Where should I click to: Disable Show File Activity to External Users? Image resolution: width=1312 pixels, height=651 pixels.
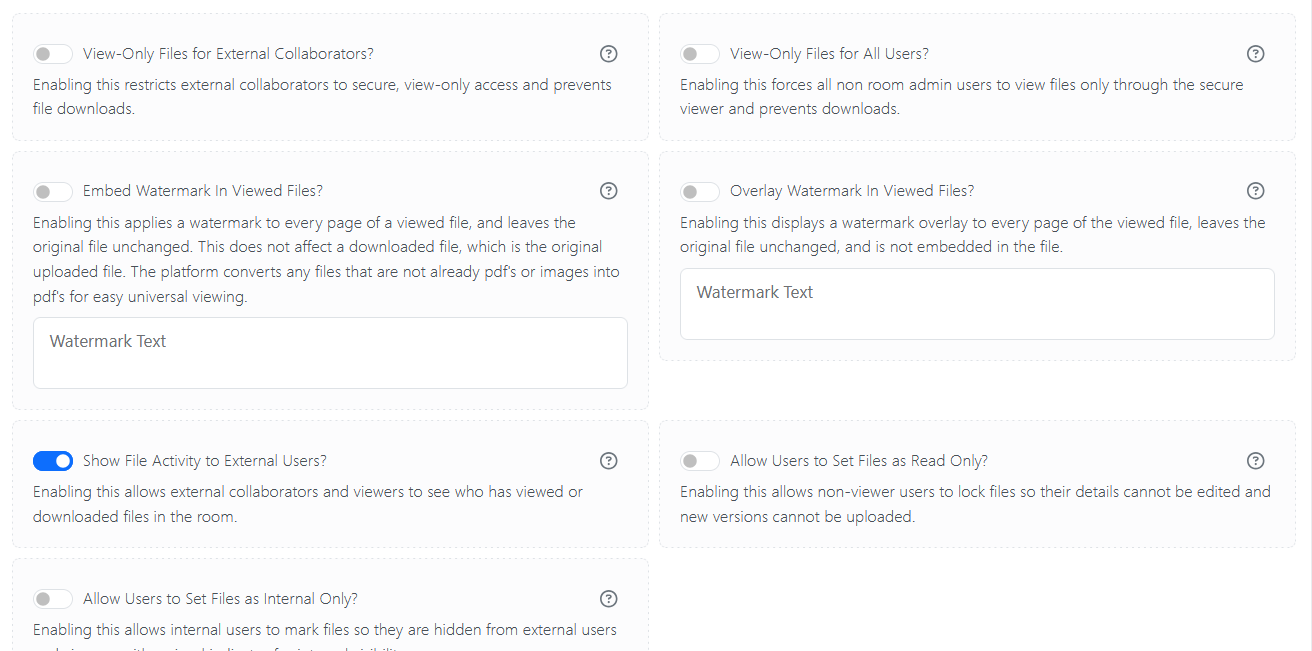click(53, 461)
